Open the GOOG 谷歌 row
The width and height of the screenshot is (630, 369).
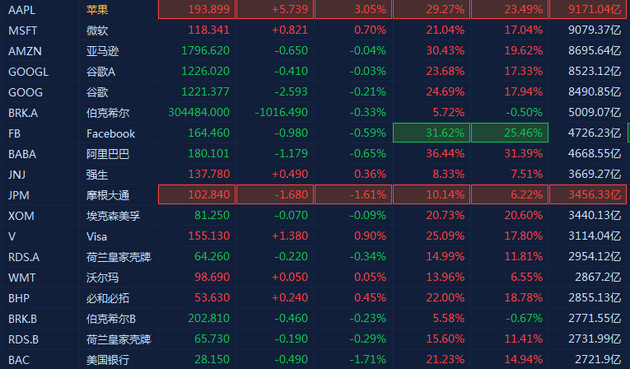[315, 92]
